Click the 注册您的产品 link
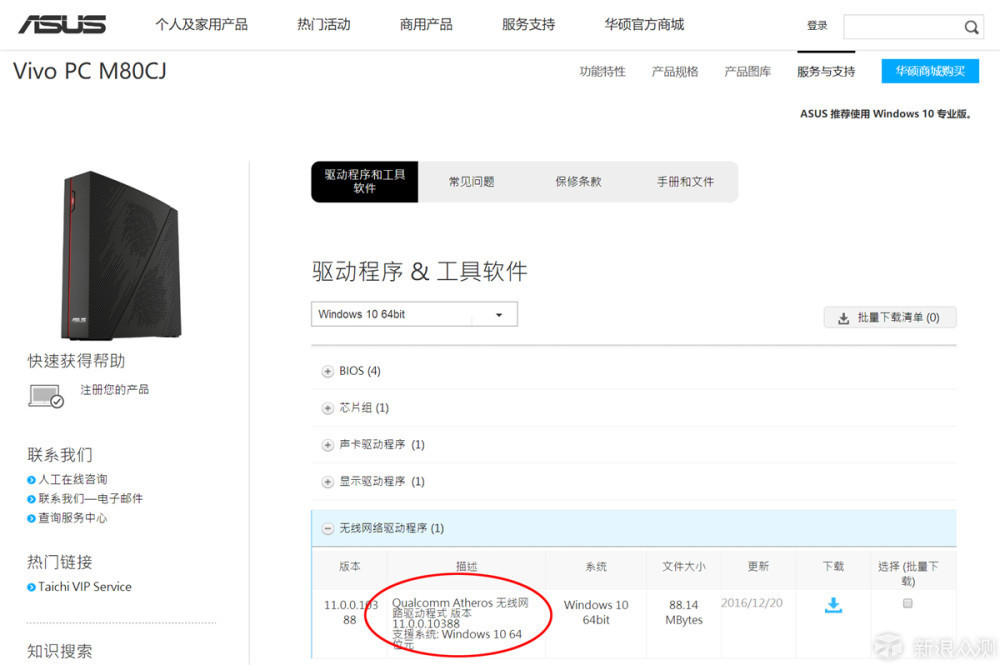 (114, 390)
